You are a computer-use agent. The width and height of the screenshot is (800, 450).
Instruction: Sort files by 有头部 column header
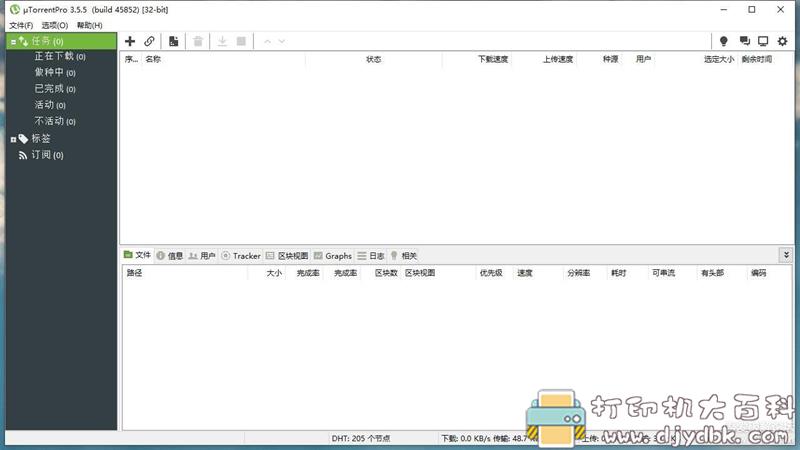tap(712, 273)
